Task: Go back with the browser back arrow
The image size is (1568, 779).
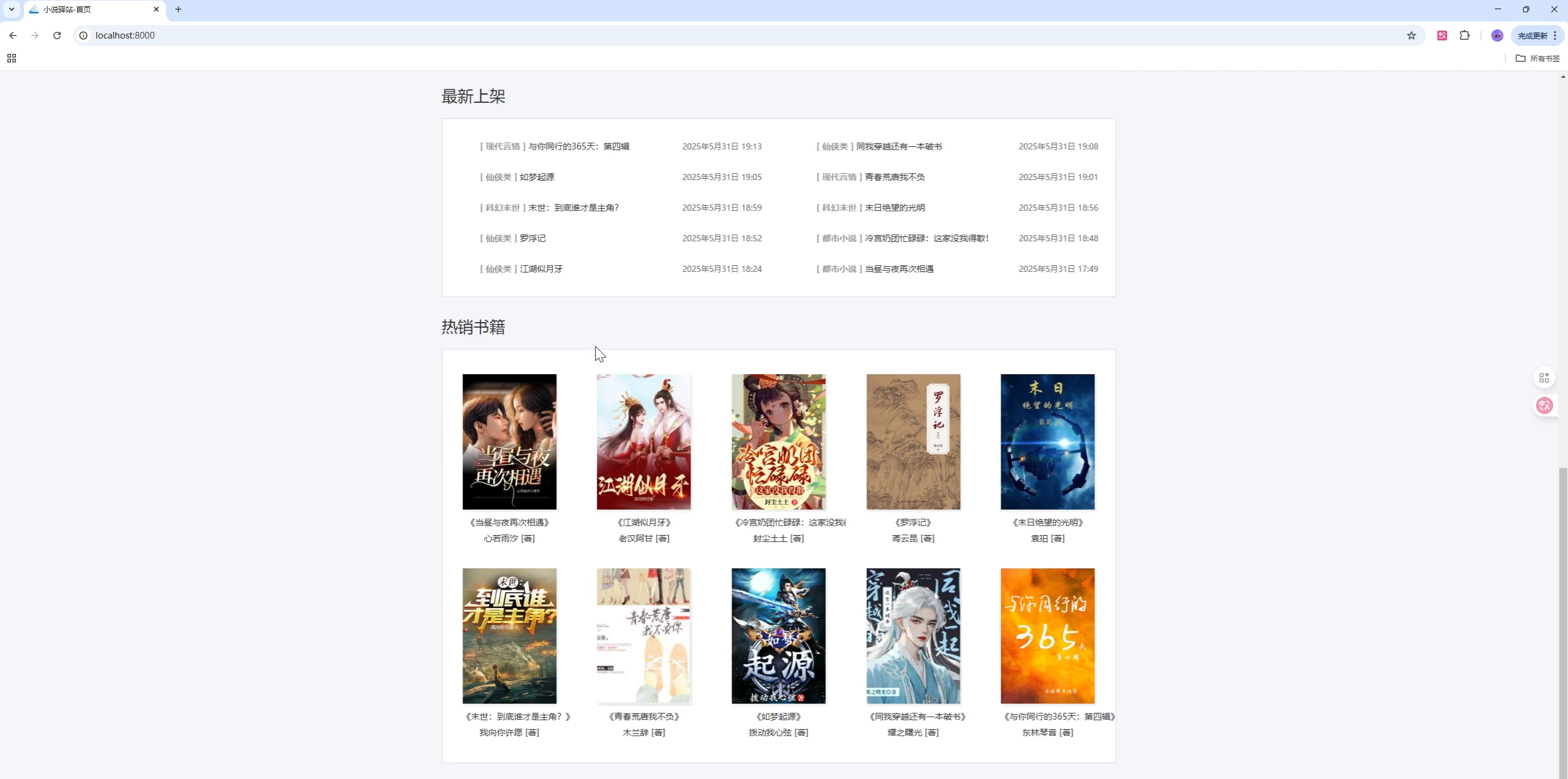Action: 13,36
